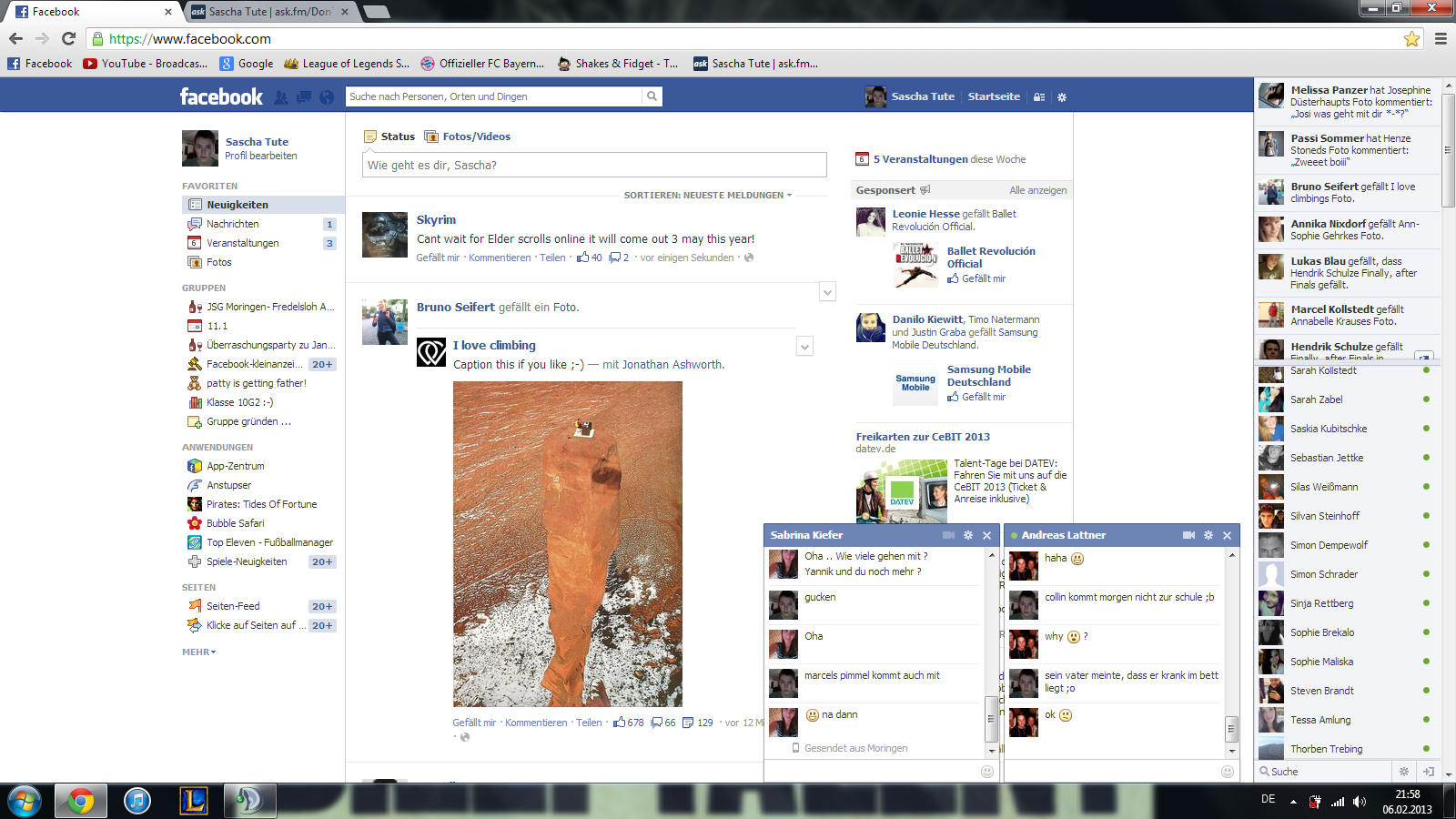The height and width of the screenshot is (819, 1456).
Task: Open account settings gear in header
Action: click(x=1062, y=96)
